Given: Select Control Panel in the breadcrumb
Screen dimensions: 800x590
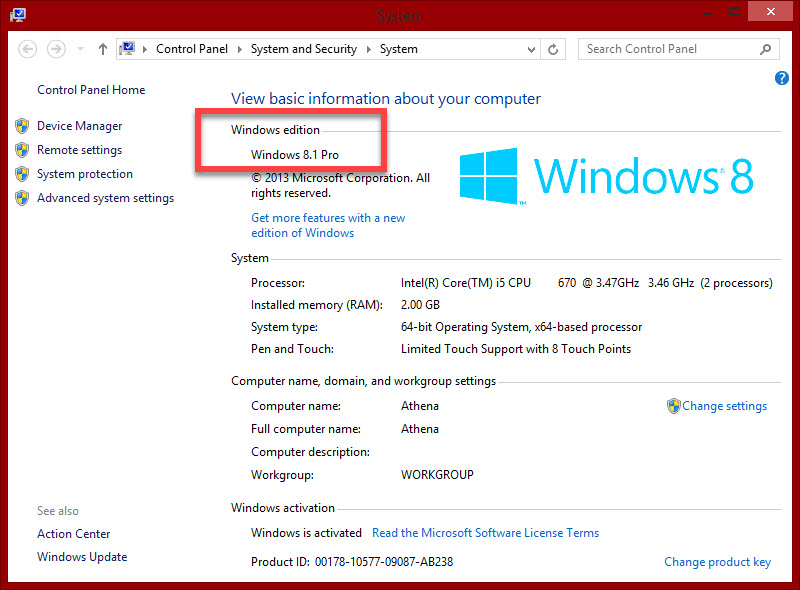Looking at the screenshot, I should 192,49.
